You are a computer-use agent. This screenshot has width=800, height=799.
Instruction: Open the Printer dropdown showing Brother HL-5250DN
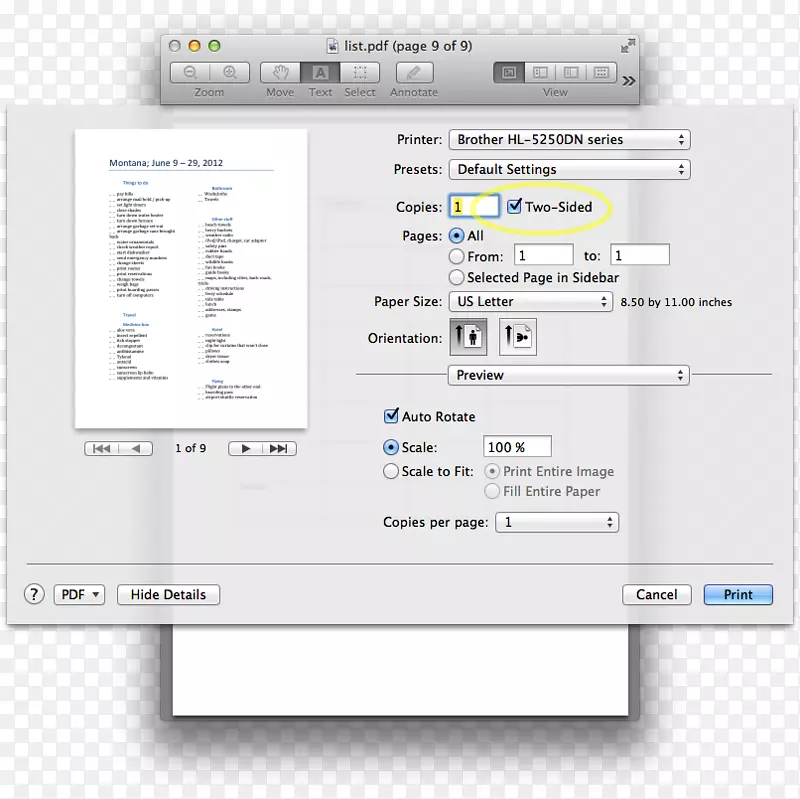(x=569, y=139)
